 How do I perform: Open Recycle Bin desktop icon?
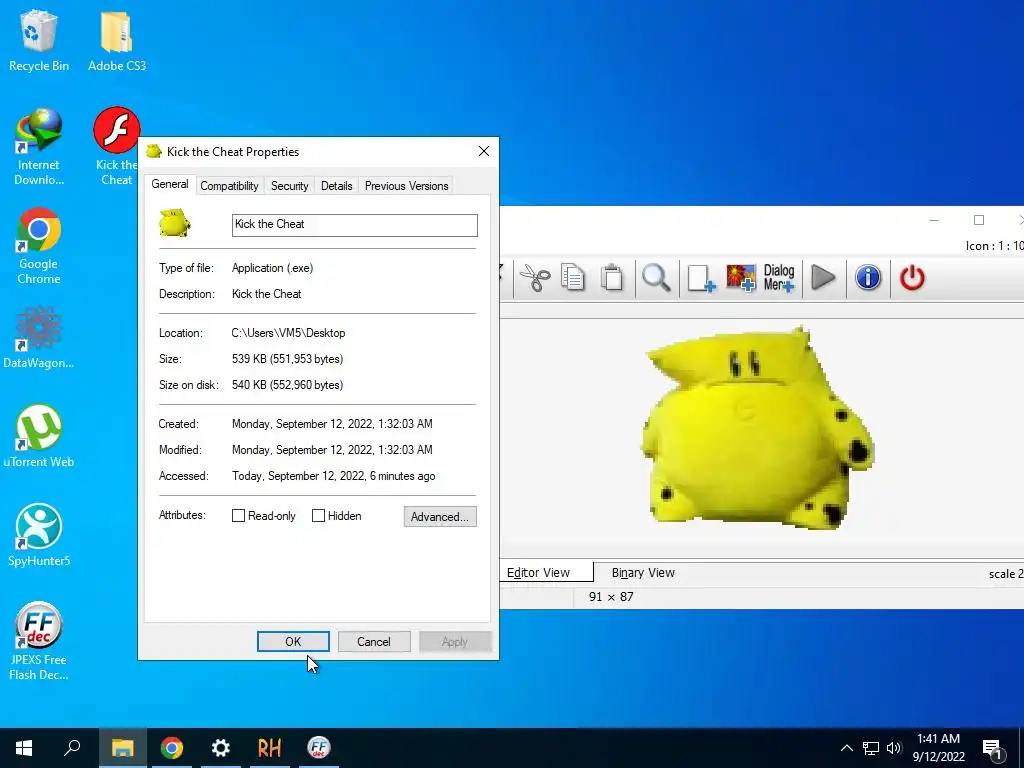[x=39, y=42]
